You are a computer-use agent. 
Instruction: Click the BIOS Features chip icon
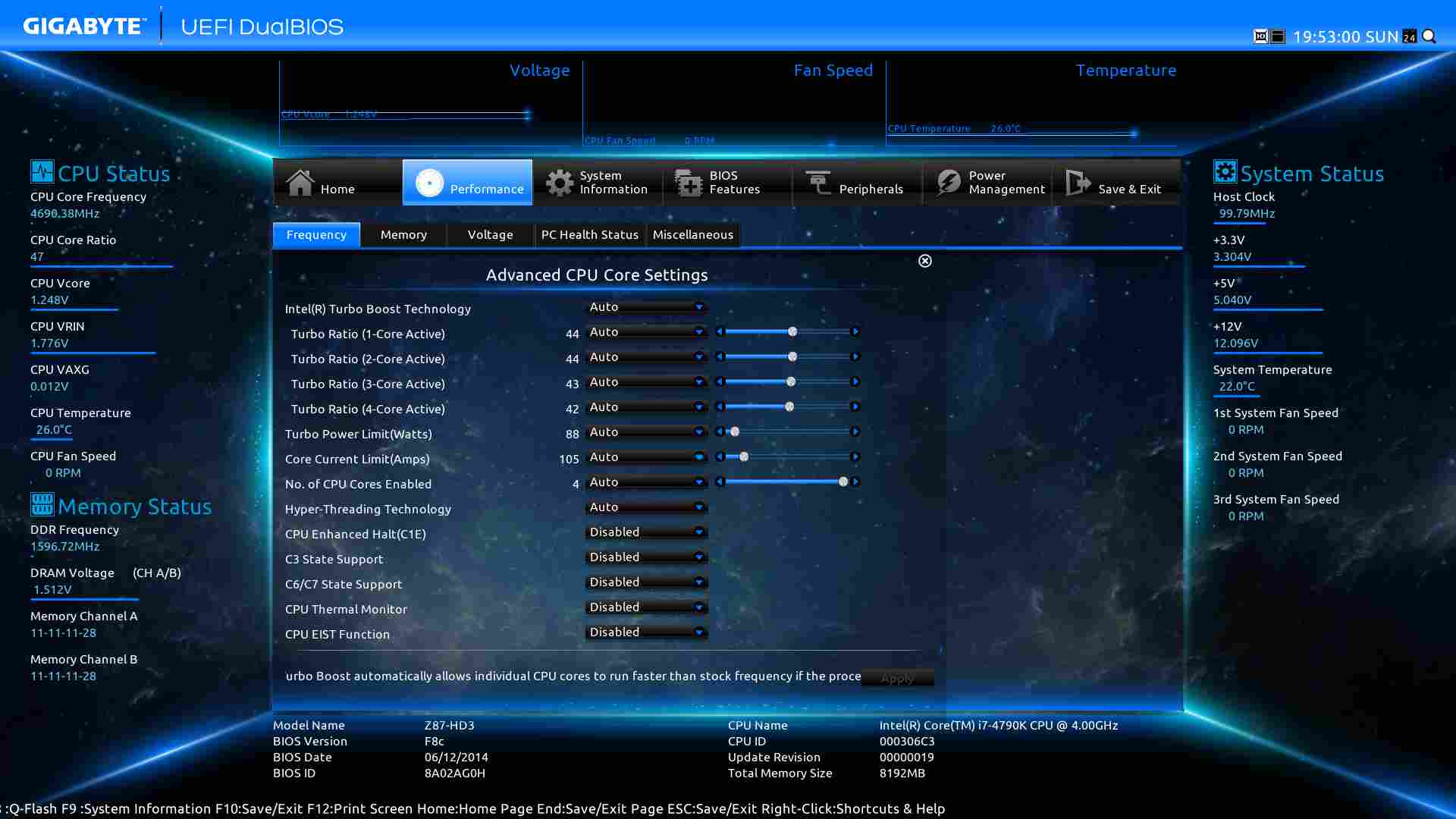click(689, 183)
